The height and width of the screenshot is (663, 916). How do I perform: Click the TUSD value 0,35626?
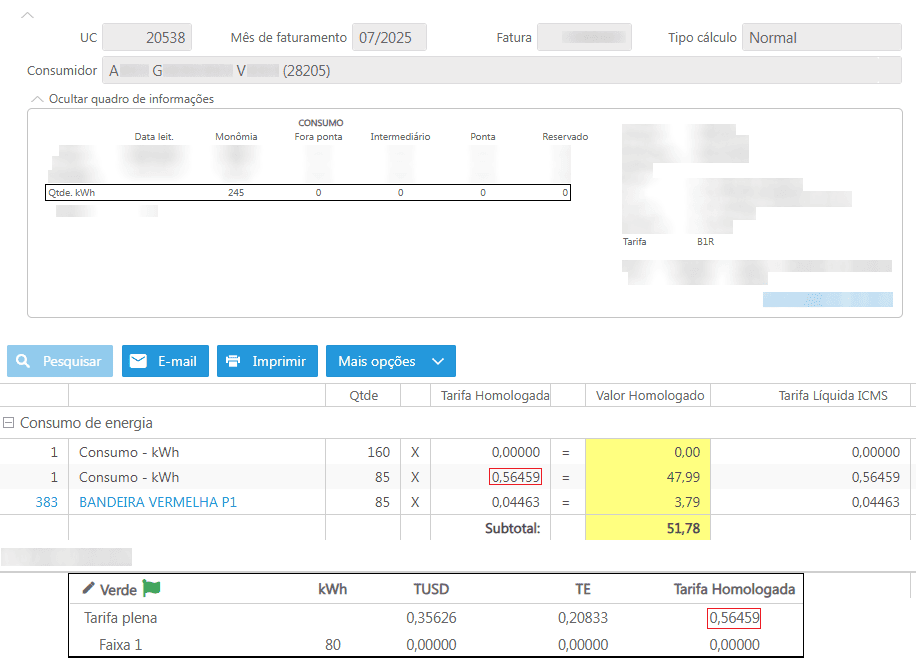pyautogui.click(x=431, y=618)
